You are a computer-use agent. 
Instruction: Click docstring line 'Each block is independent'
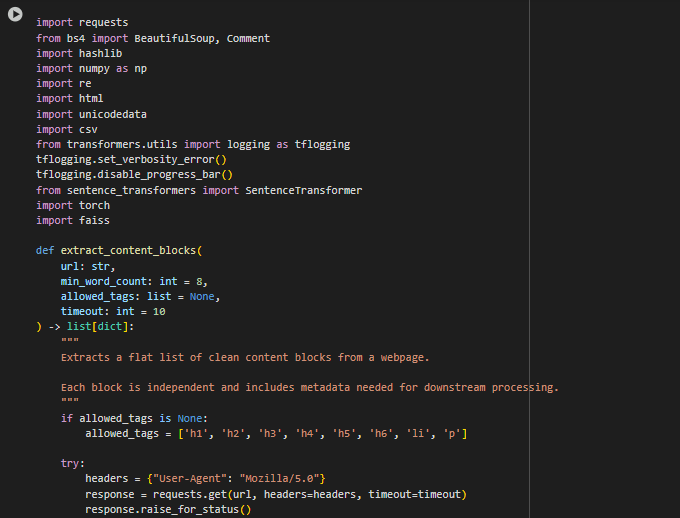point(310,387)
